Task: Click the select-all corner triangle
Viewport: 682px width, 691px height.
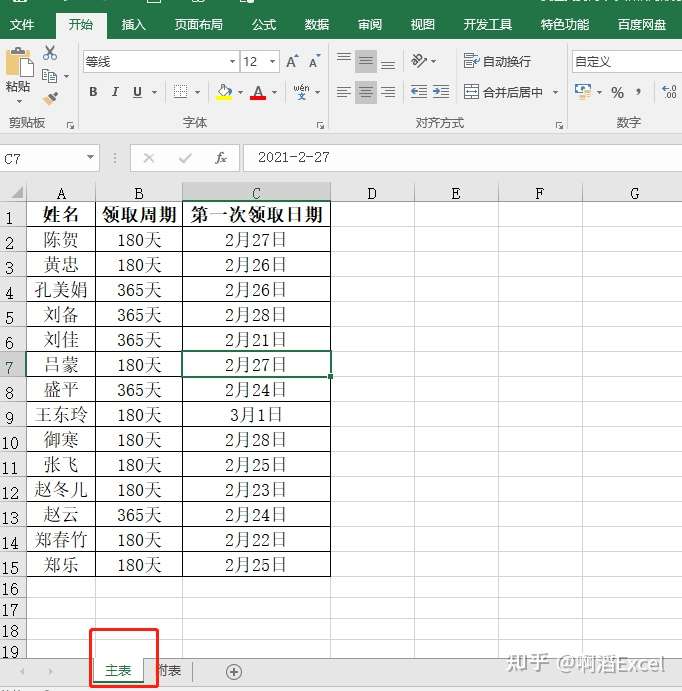Action: [x=17, y=193]
